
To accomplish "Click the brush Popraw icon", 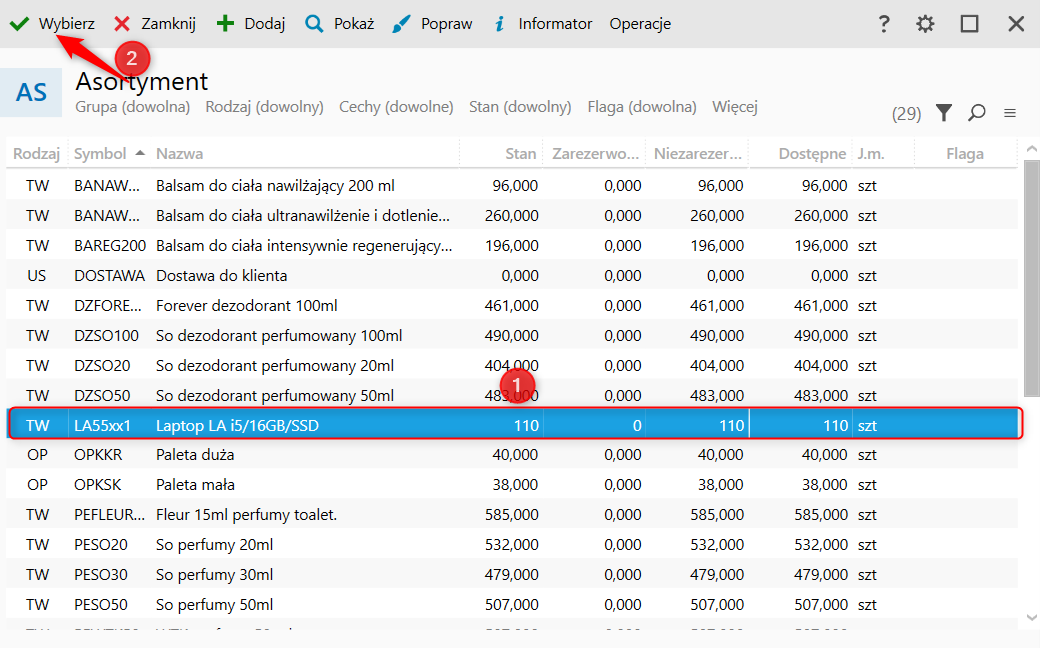I will click(401, 24).
